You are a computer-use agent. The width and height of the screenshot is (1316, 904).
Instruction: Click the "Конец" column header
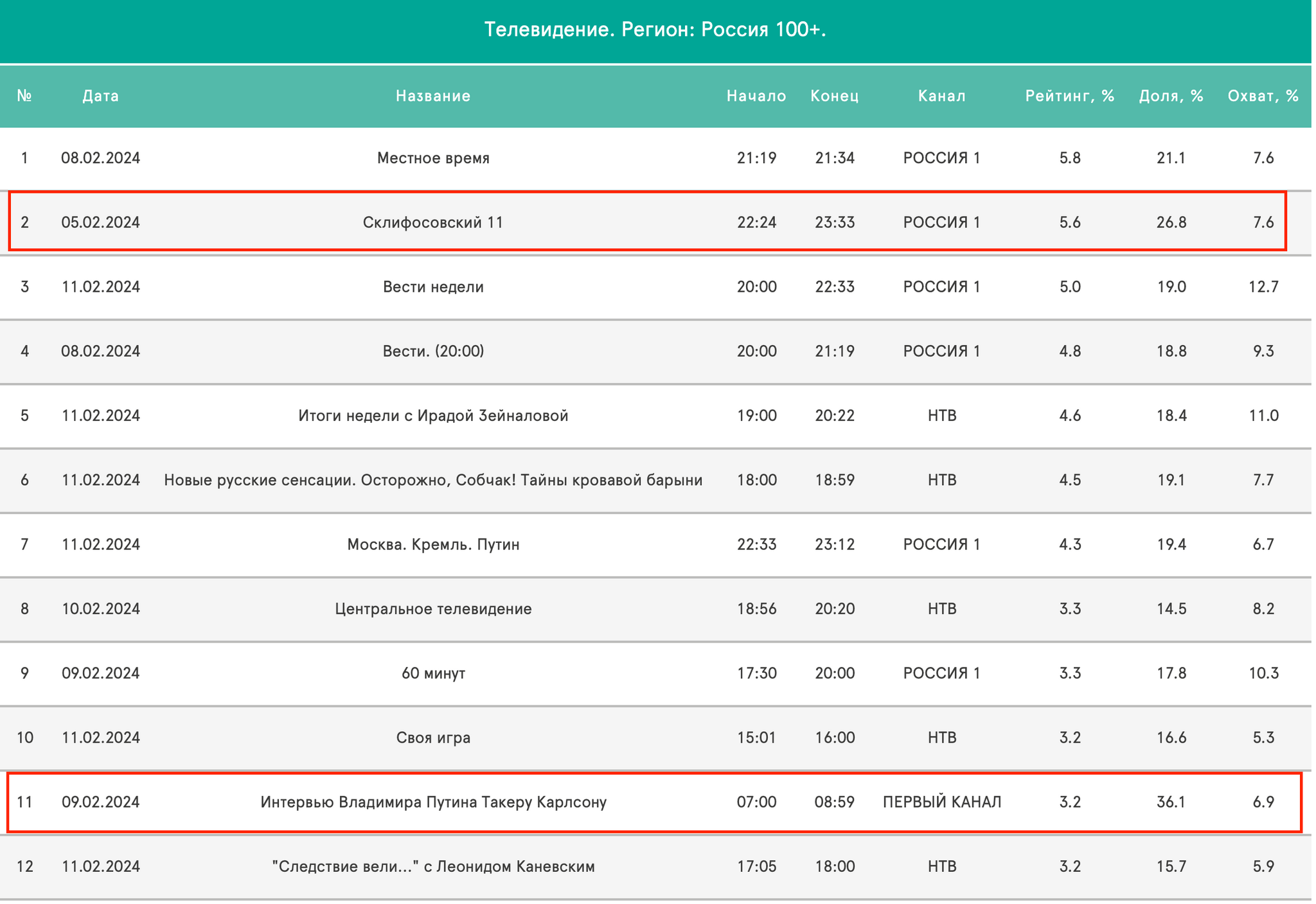(835, 96)
